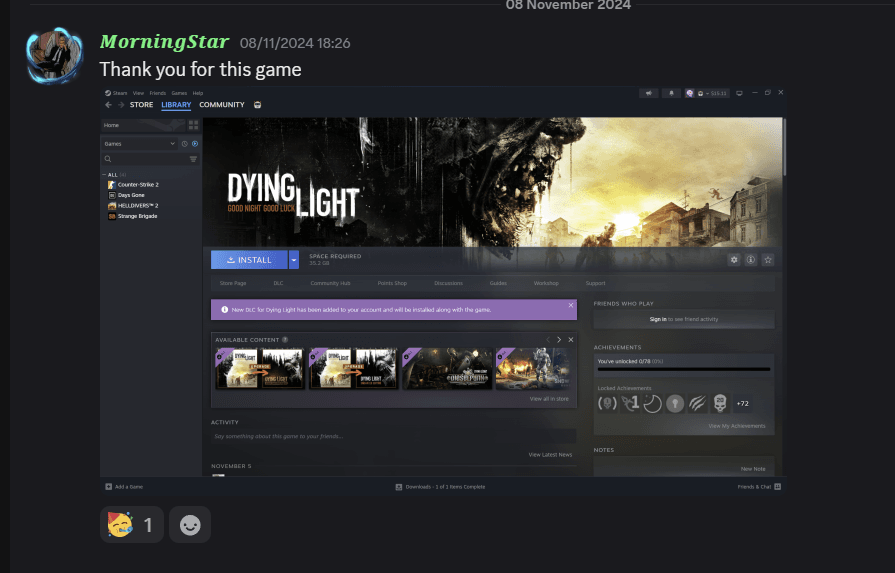Screen dimensions: 895x573
Task: Open the notifications bell
Action: pyautogui.click(x=671, y=93)
